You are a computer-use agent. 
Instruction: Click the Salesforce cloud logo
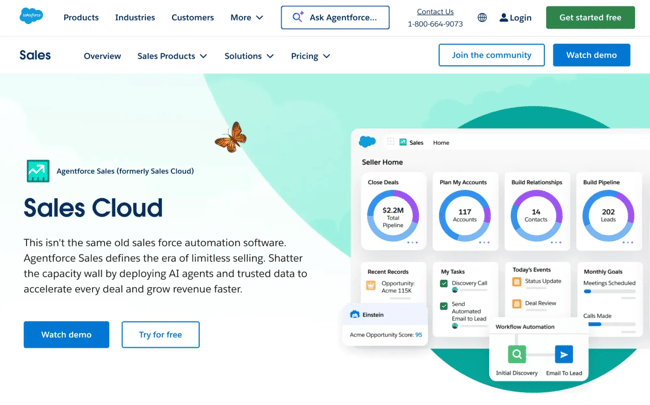31,16
